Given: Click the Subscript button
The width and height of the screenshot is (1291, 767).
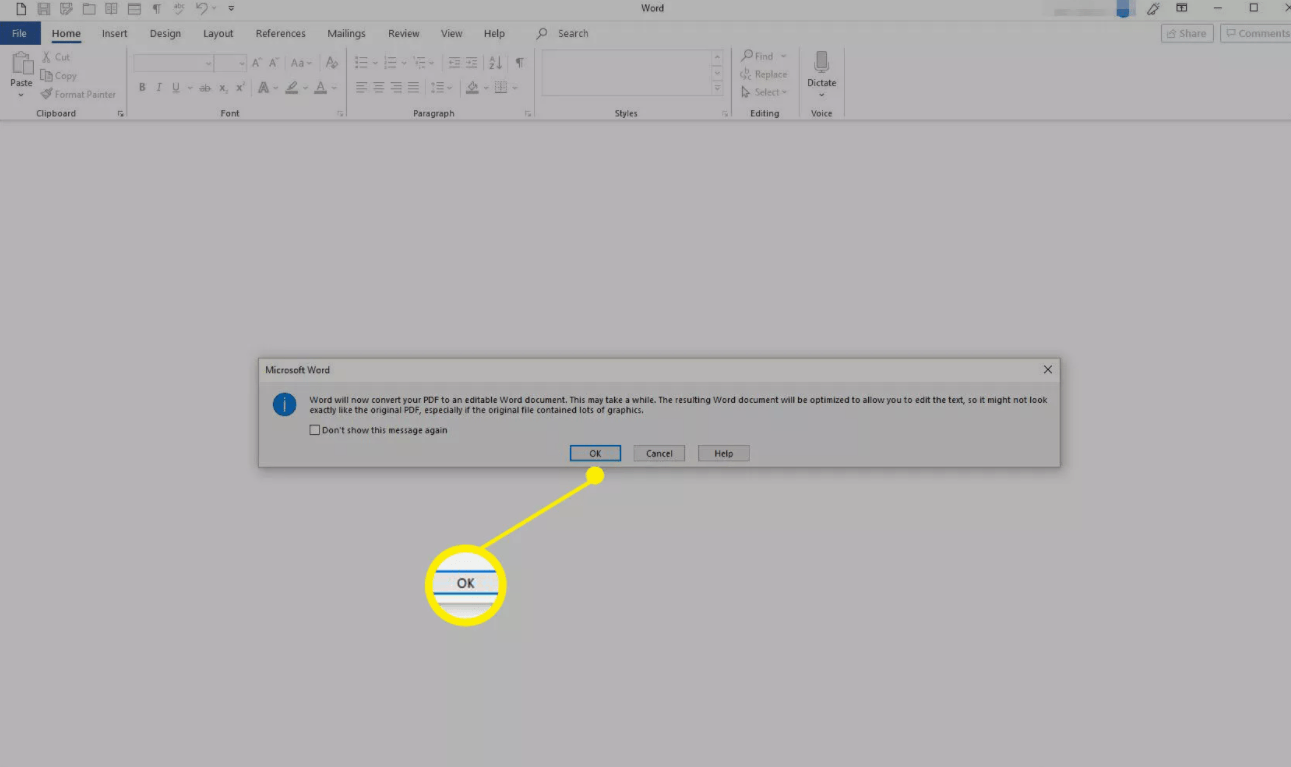Looking at the screenshot, I should (x=223, y=88).
